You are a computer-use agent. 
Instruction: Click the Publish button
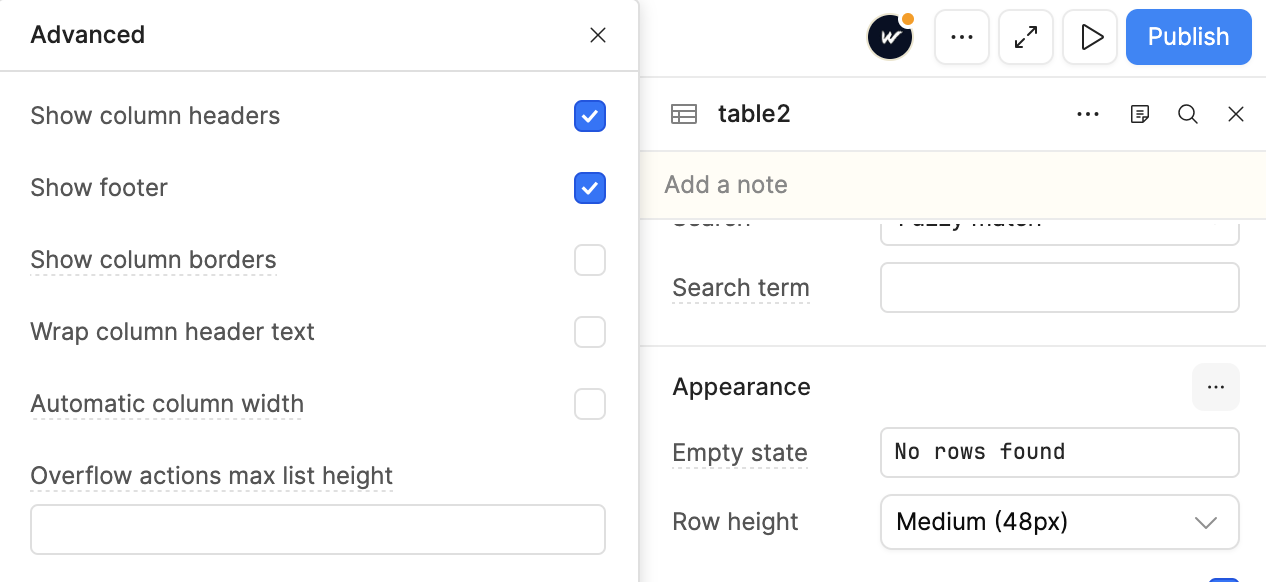point(1188,37)
